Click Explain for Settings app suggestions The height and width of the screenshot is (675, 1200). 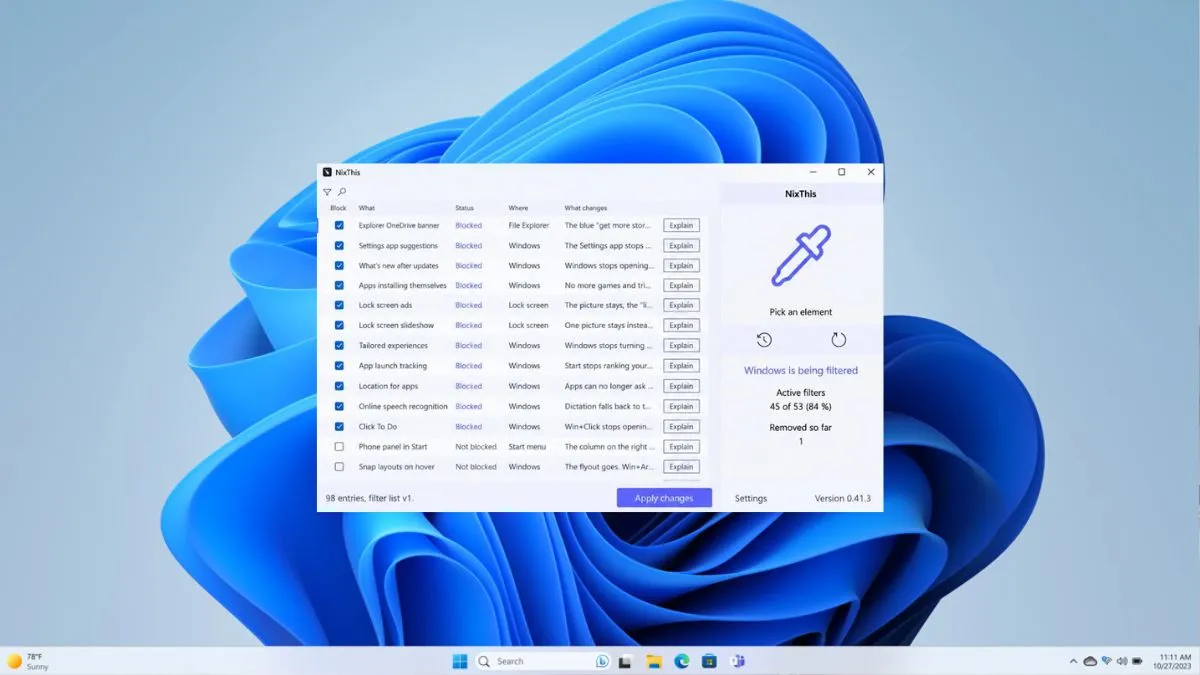681,245
